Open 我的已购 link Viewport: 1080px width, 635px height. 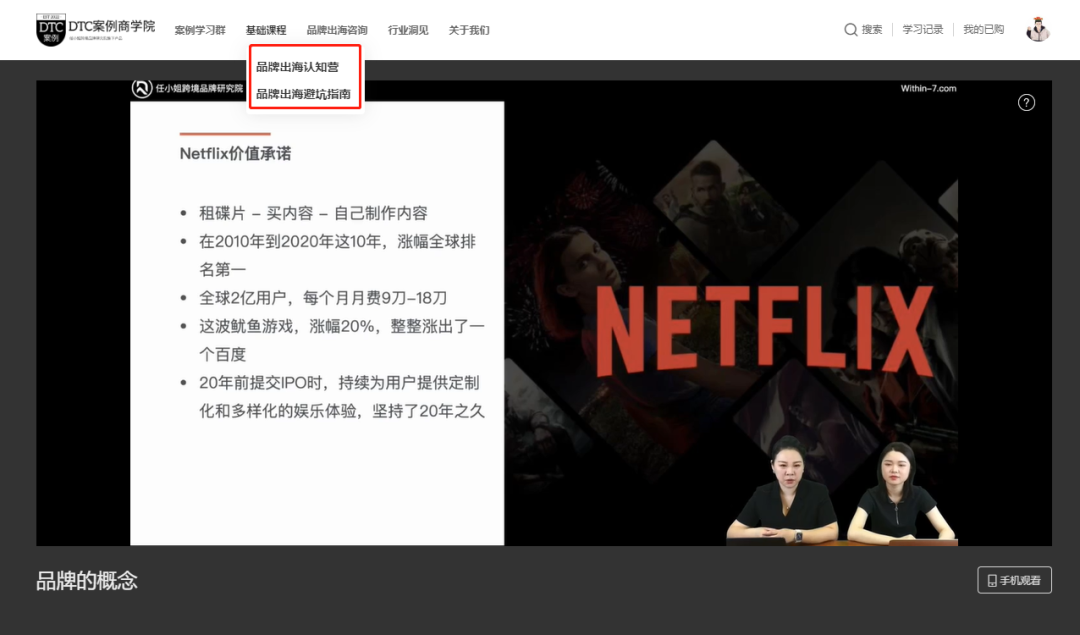point(984,30)
